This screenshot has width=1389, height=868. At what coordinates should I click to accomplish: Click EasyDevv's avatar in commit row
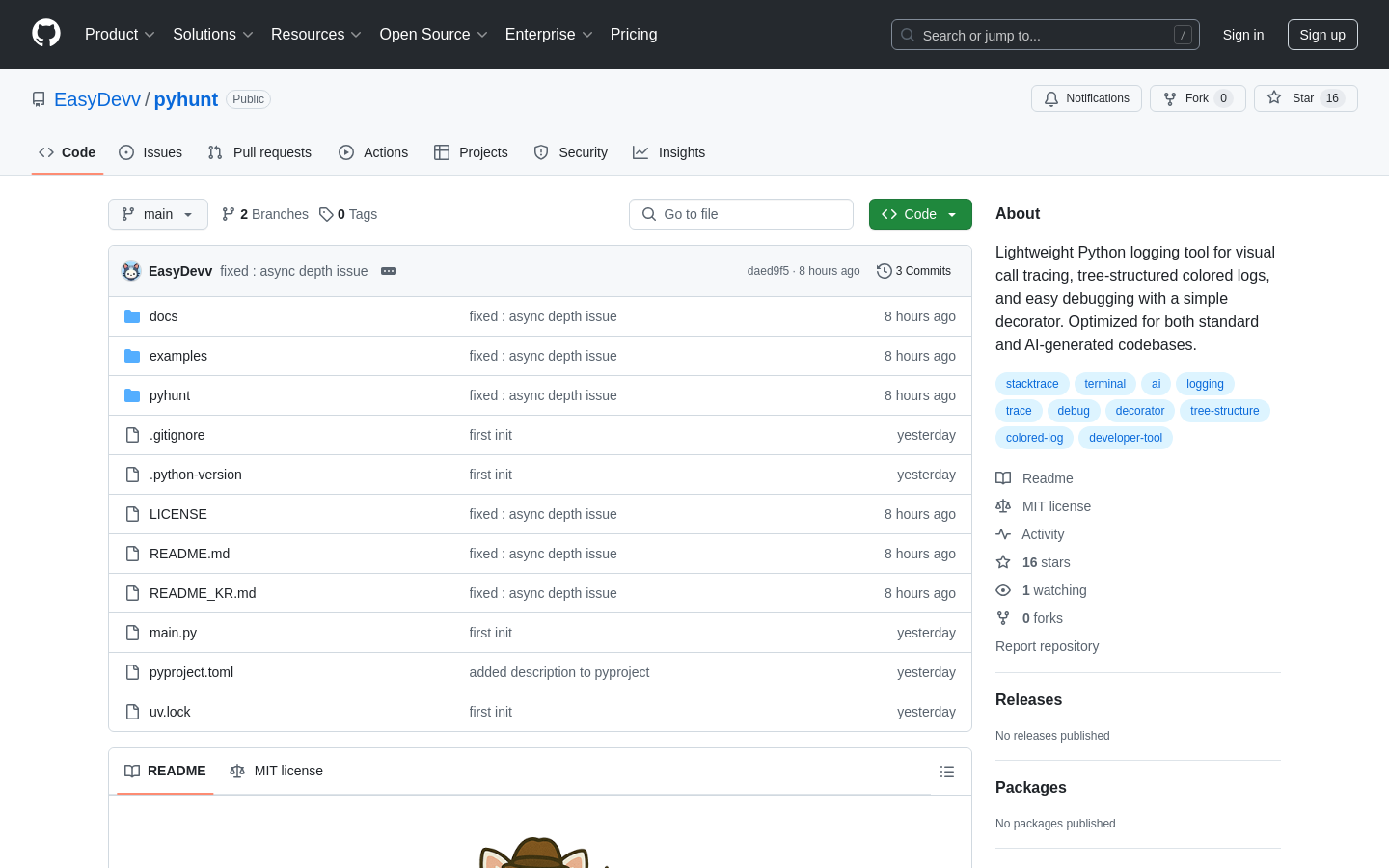pyautogui.click(x=131, y=271)
